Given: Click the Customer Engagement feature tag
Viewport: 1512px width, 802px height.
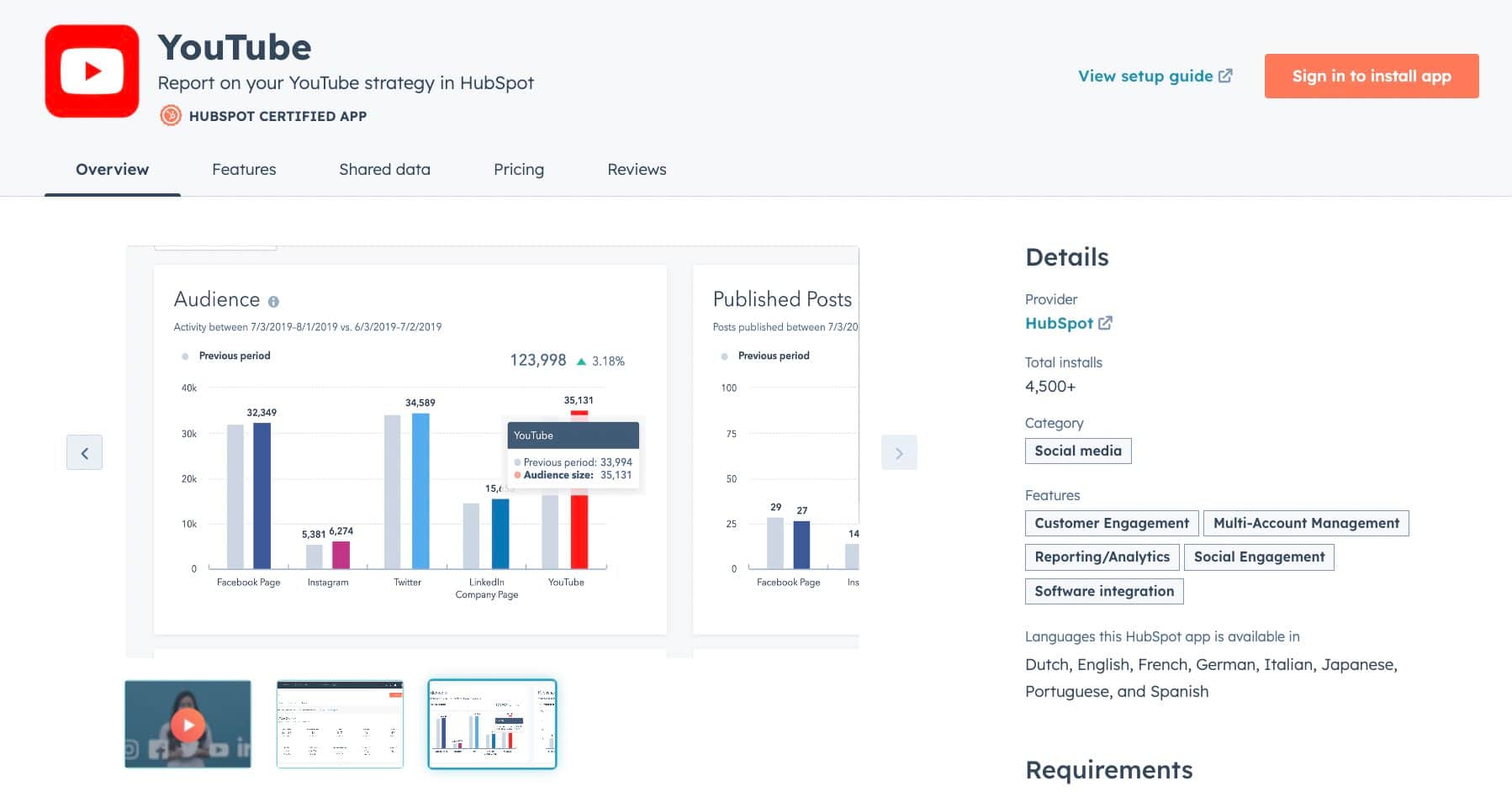Looking at the screenshot, I should coord(1112,523).
